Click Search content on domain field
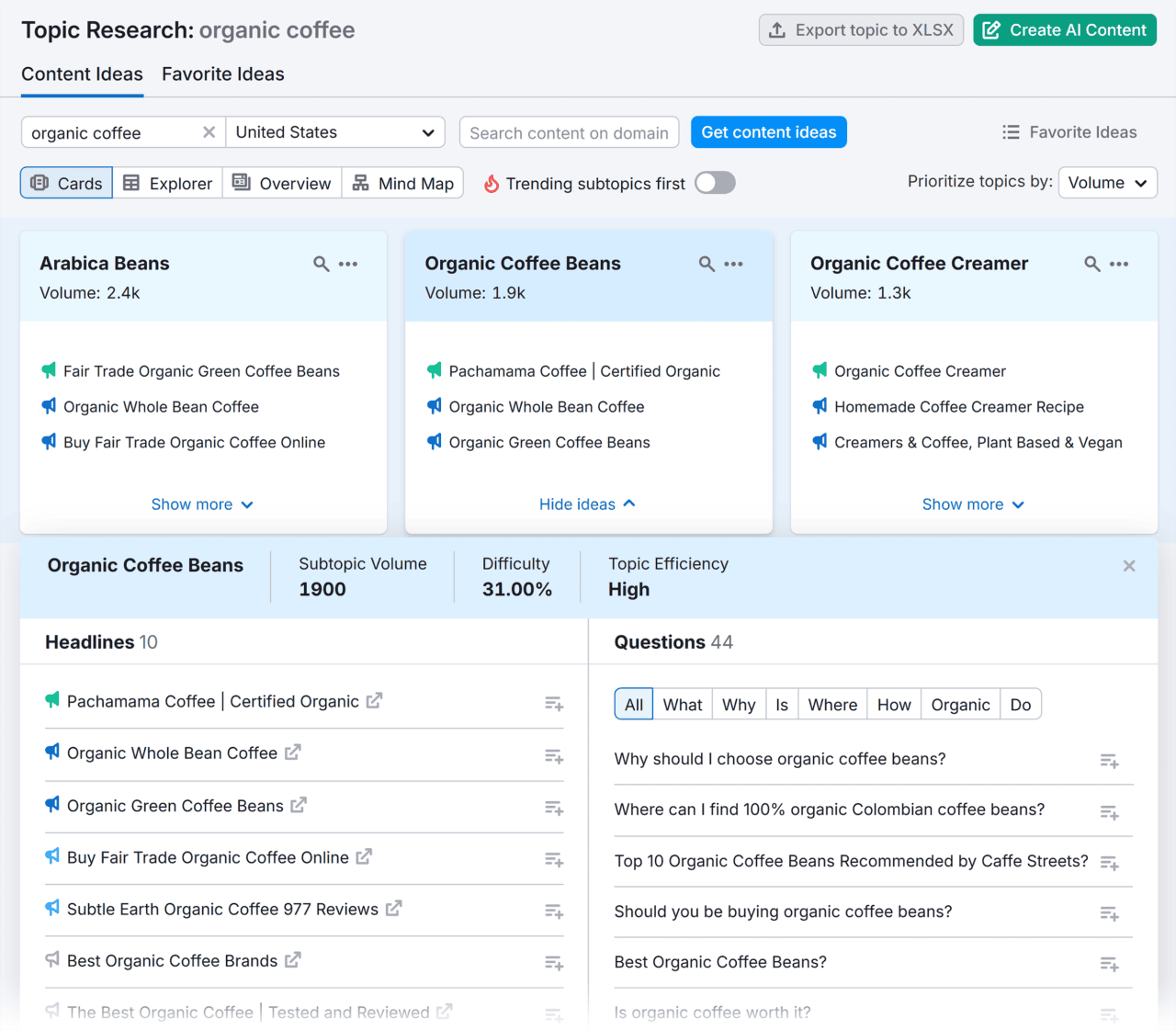The height and width of the screenshot is (1030, 1176). pos(569,132)
